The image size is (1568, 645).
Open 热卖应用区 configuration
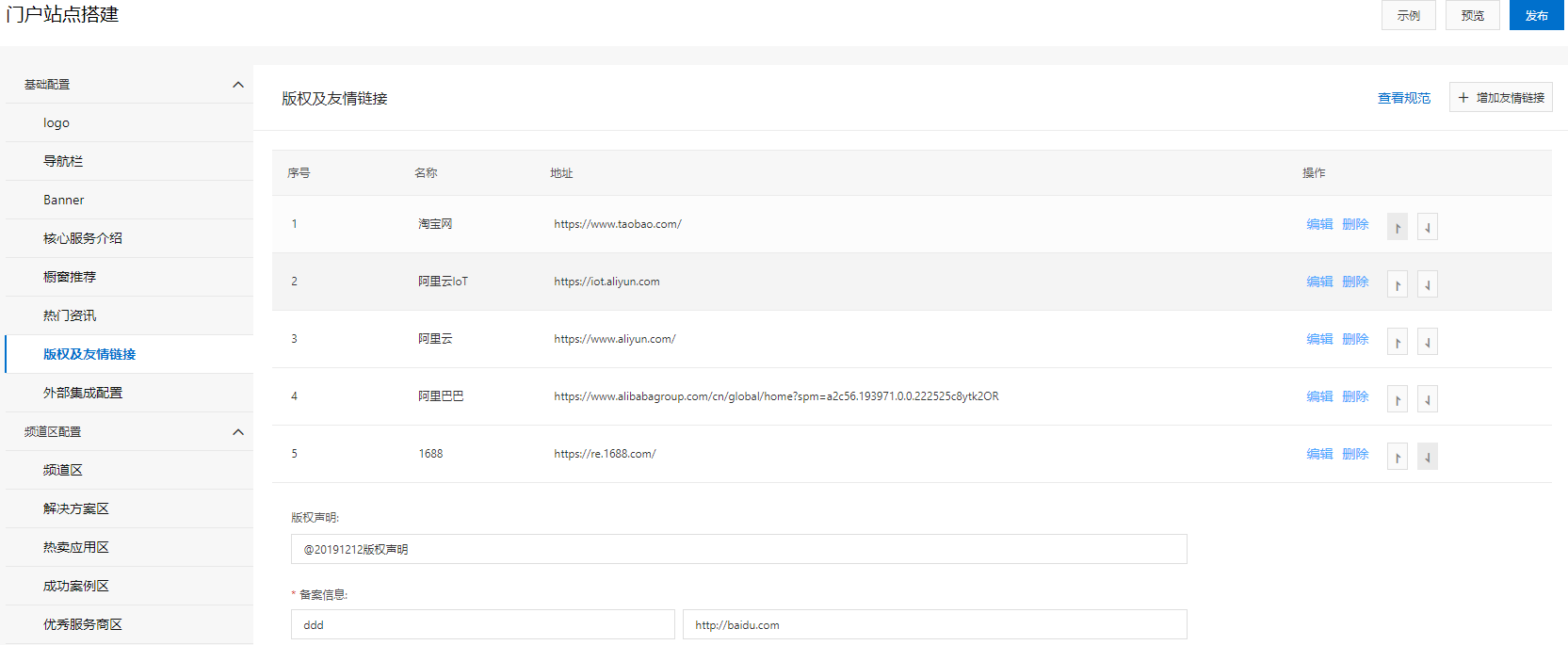pos(129,547)
